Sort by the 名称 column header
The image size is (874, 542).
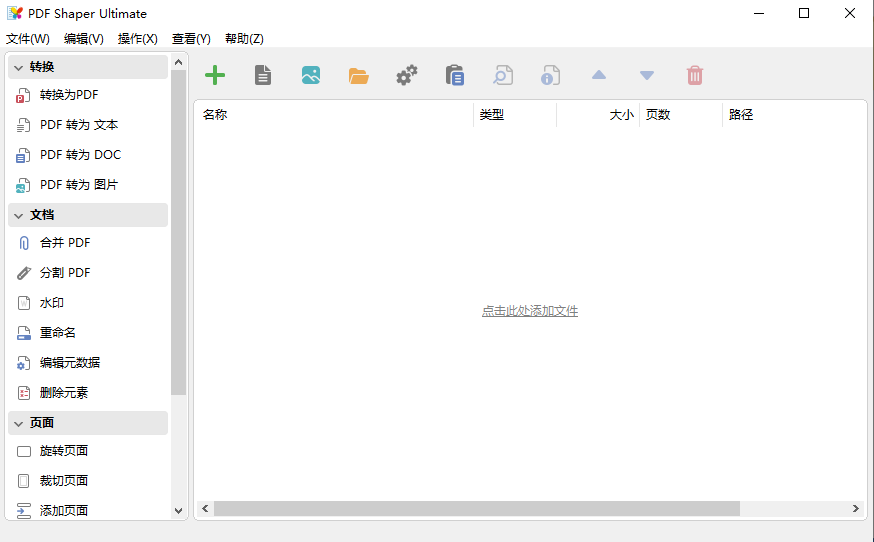tap(334, 114)
